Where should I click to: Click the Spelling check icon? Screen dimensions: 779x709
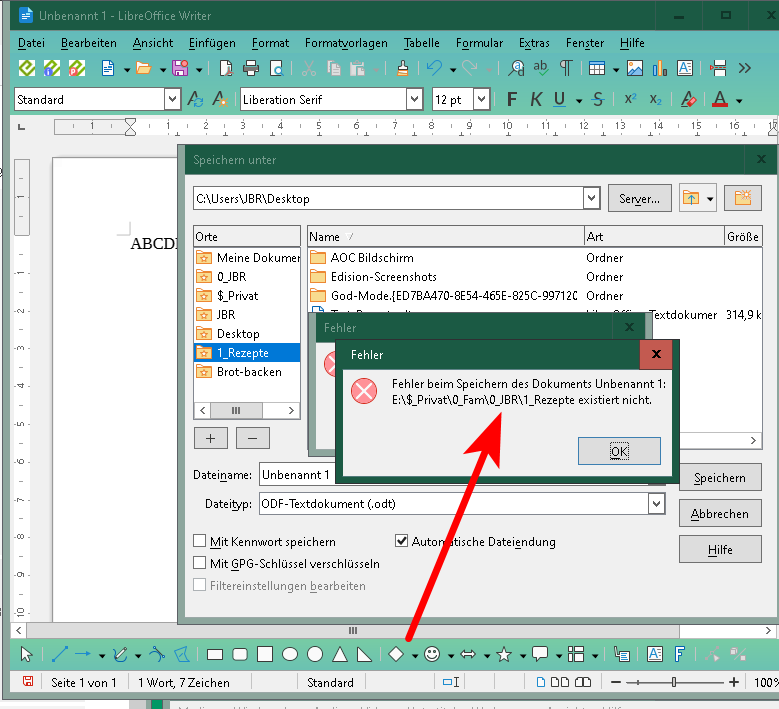541,68
